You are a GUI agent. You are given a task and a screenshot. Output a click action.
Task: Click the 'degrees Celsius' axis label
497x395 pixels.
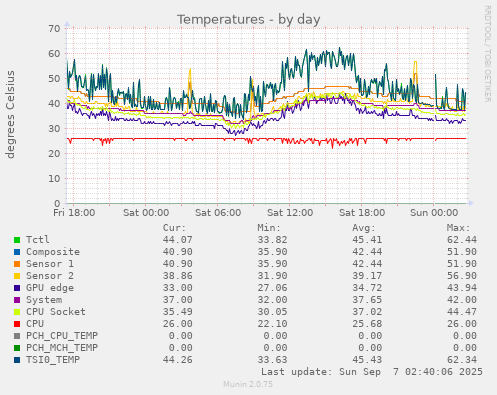click(x=10, y=114)
